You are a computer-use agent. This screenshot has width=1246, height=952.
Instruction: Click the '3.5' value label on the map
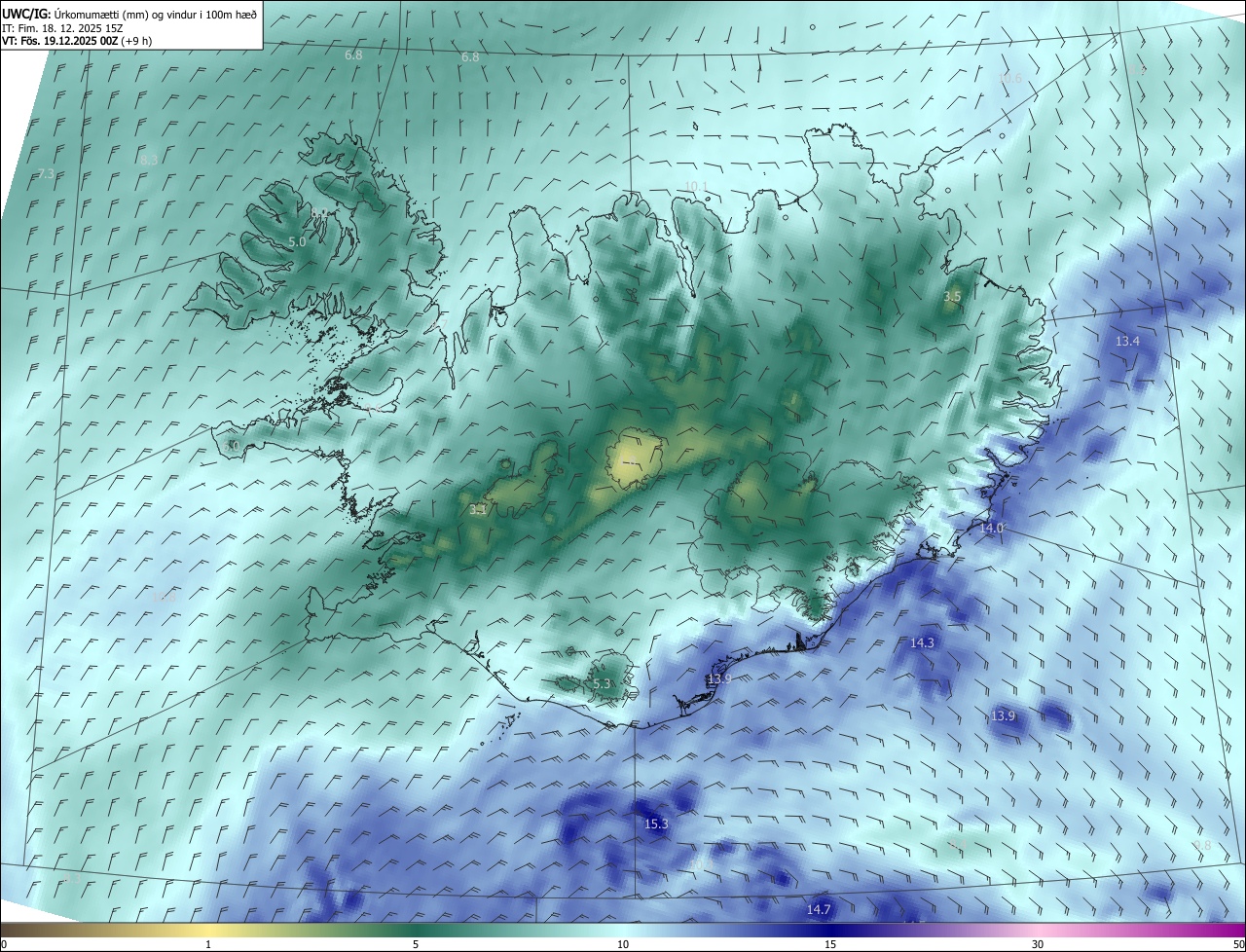[x=953, y=296]
